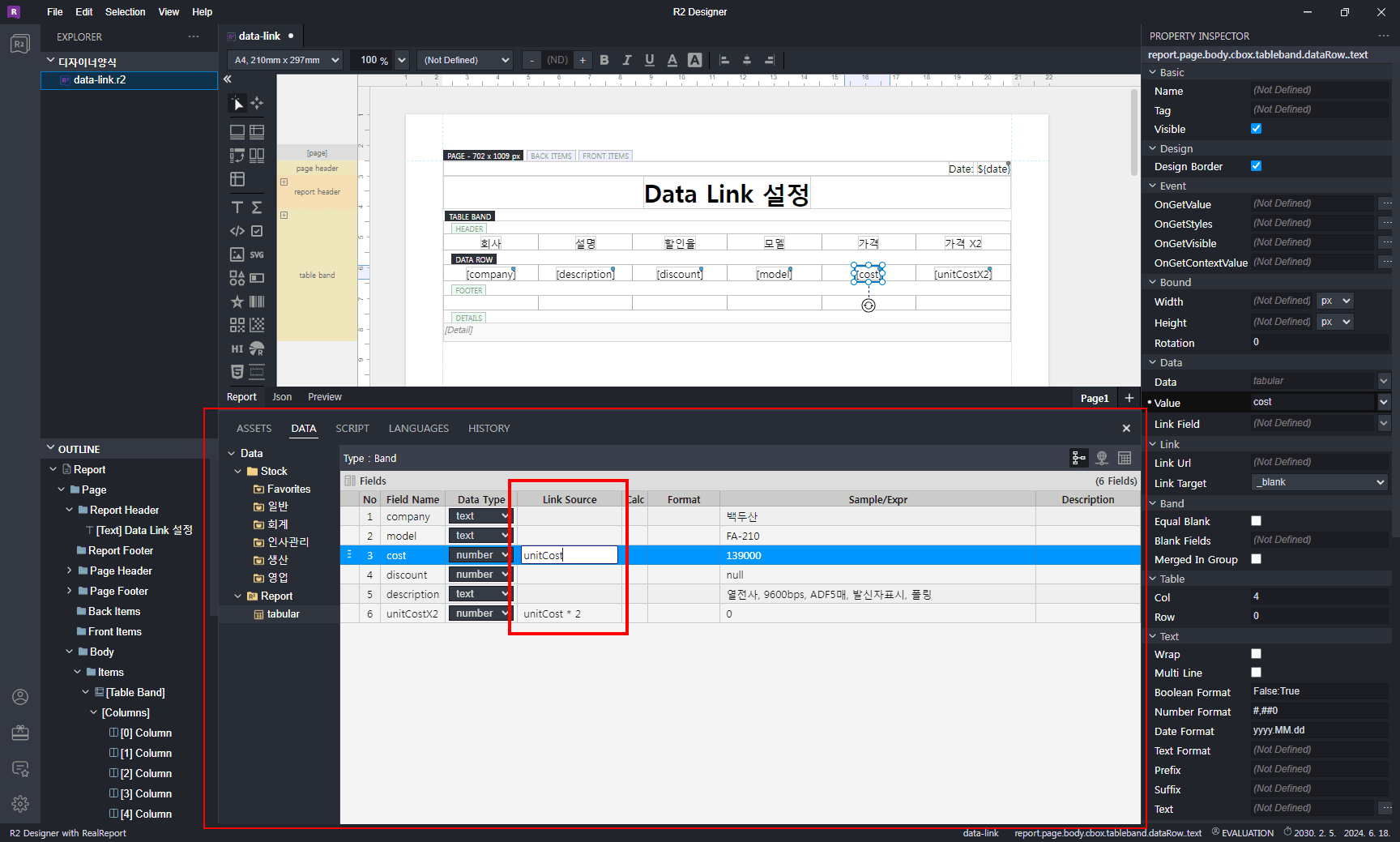Toggle Italic text formatting
Screen dimensions: 1400x842
[627, 60]
